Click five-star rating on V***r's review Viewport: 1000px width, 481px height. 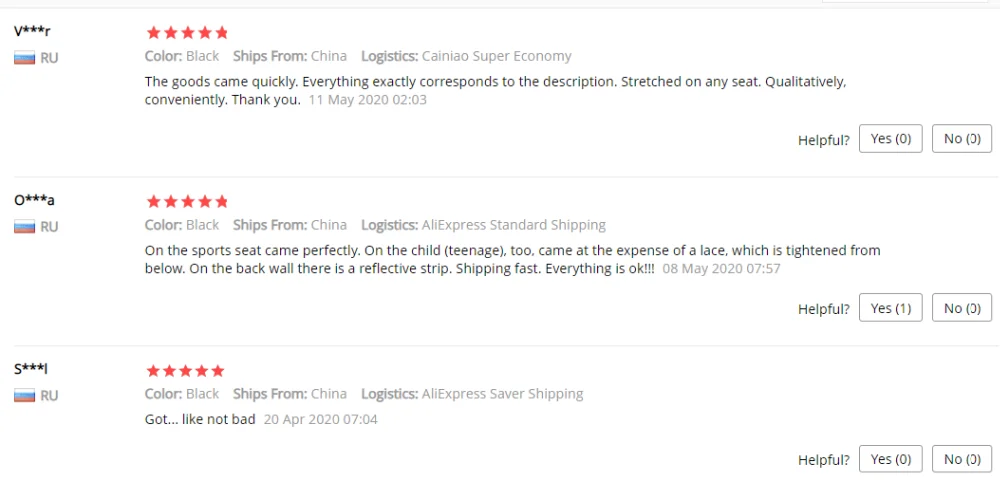(x=187, y=33)
